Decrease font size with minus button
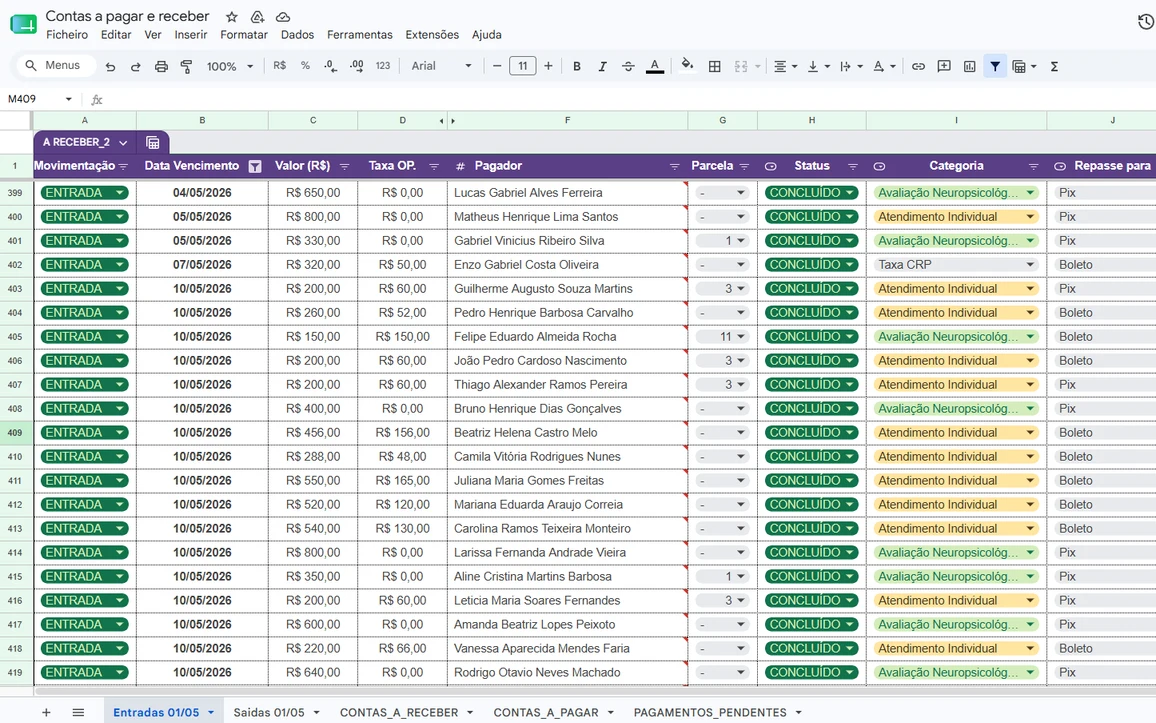1156x723 pixels. click(497, 66)
